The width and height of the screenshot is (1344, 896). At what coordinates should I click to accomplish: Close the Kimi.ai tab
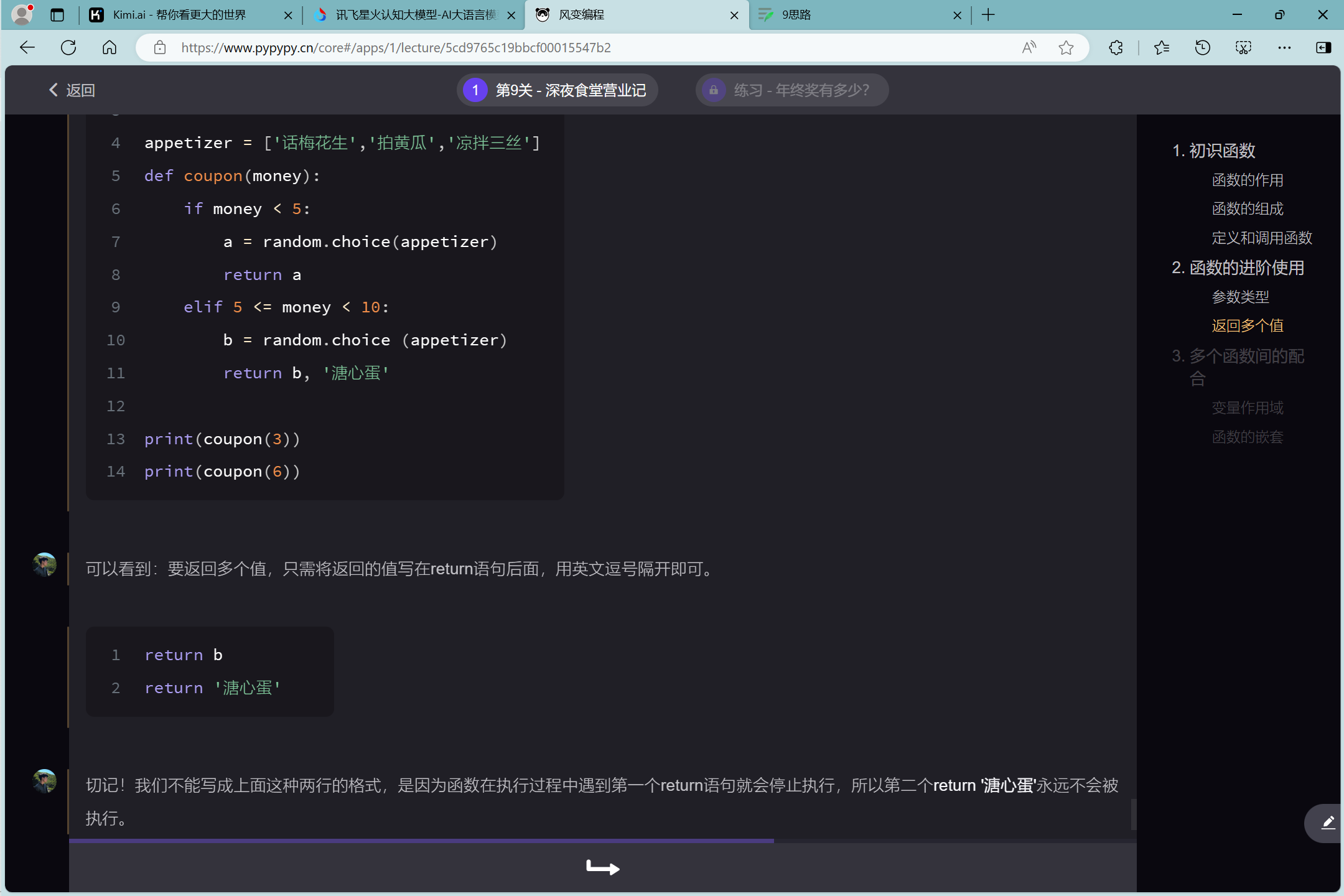(x=288, y=16)
